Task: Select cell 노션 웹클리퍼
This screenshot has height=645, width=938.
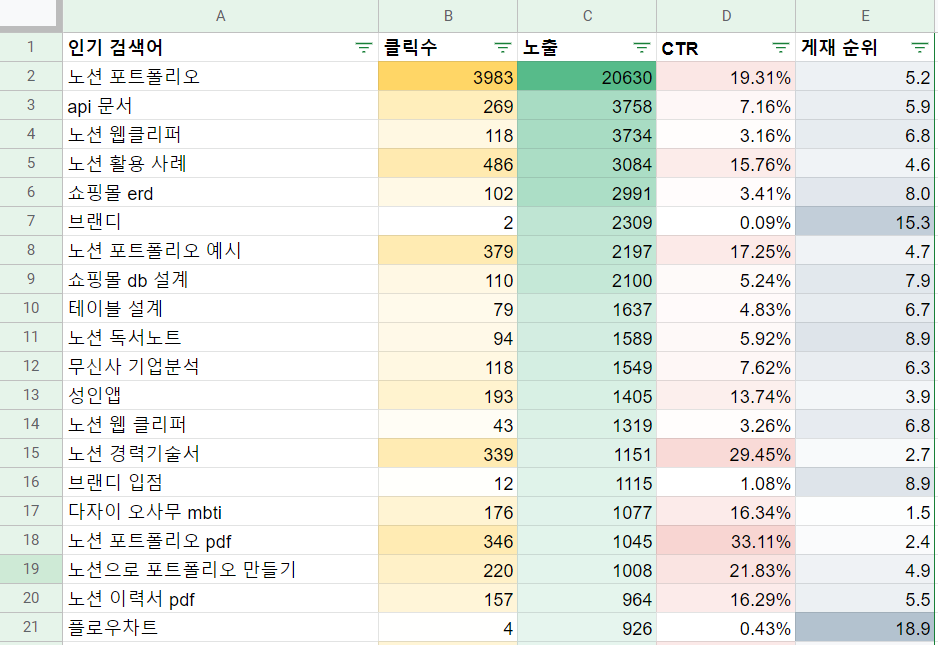Action: (x=221, y=135)
